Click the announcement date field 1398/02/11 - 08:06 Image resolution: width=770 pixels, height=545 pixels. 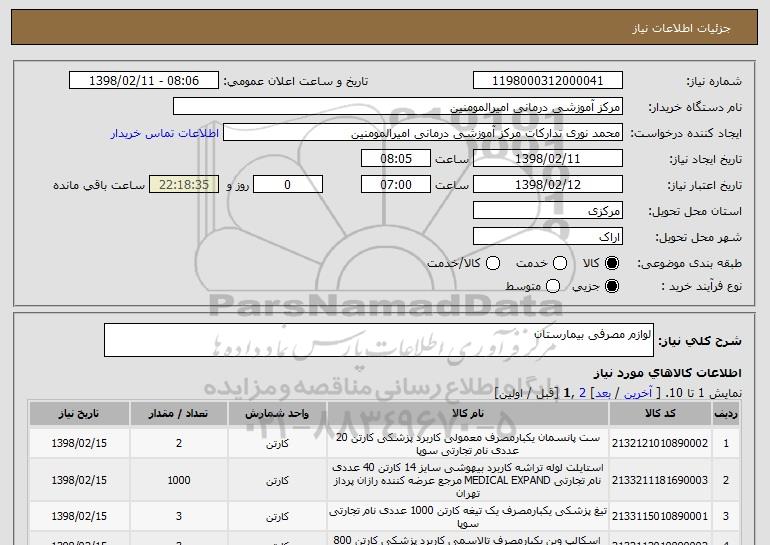tap(144, 81)
